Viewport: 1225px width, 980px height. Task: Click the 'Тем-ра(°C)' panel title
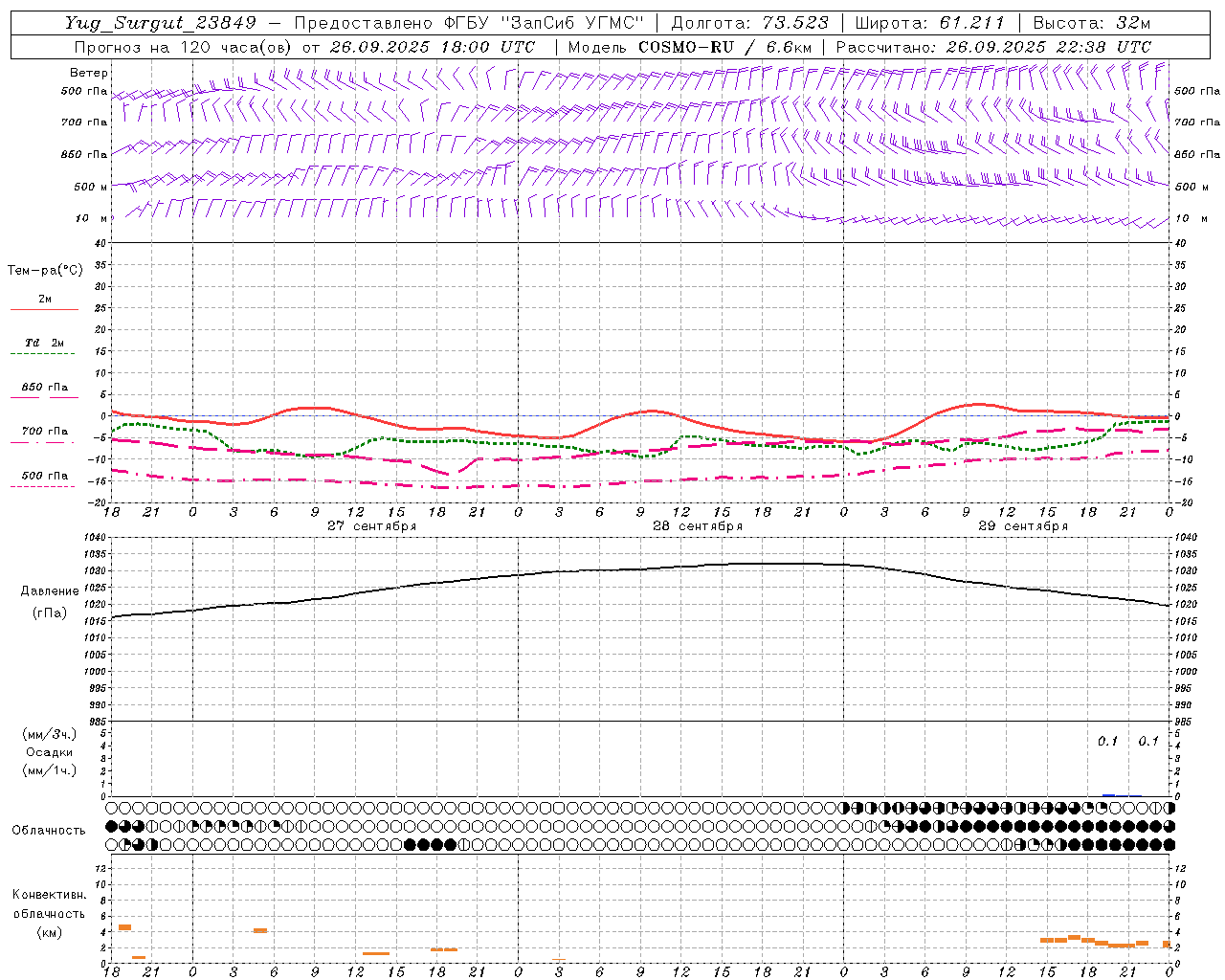[x=45, y=271]
